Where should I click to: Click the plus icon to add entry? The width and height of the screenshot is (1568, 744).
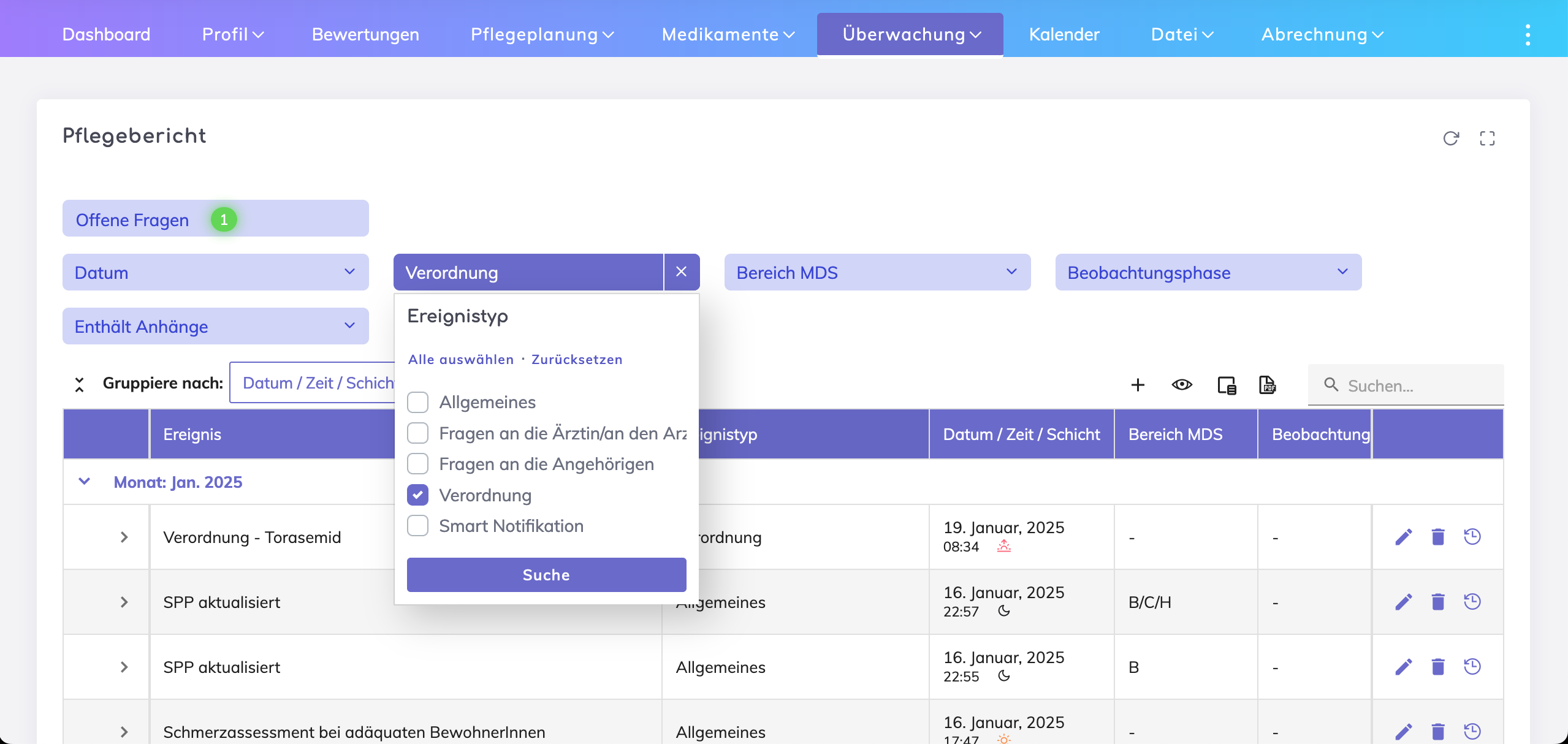[1138, 385]
